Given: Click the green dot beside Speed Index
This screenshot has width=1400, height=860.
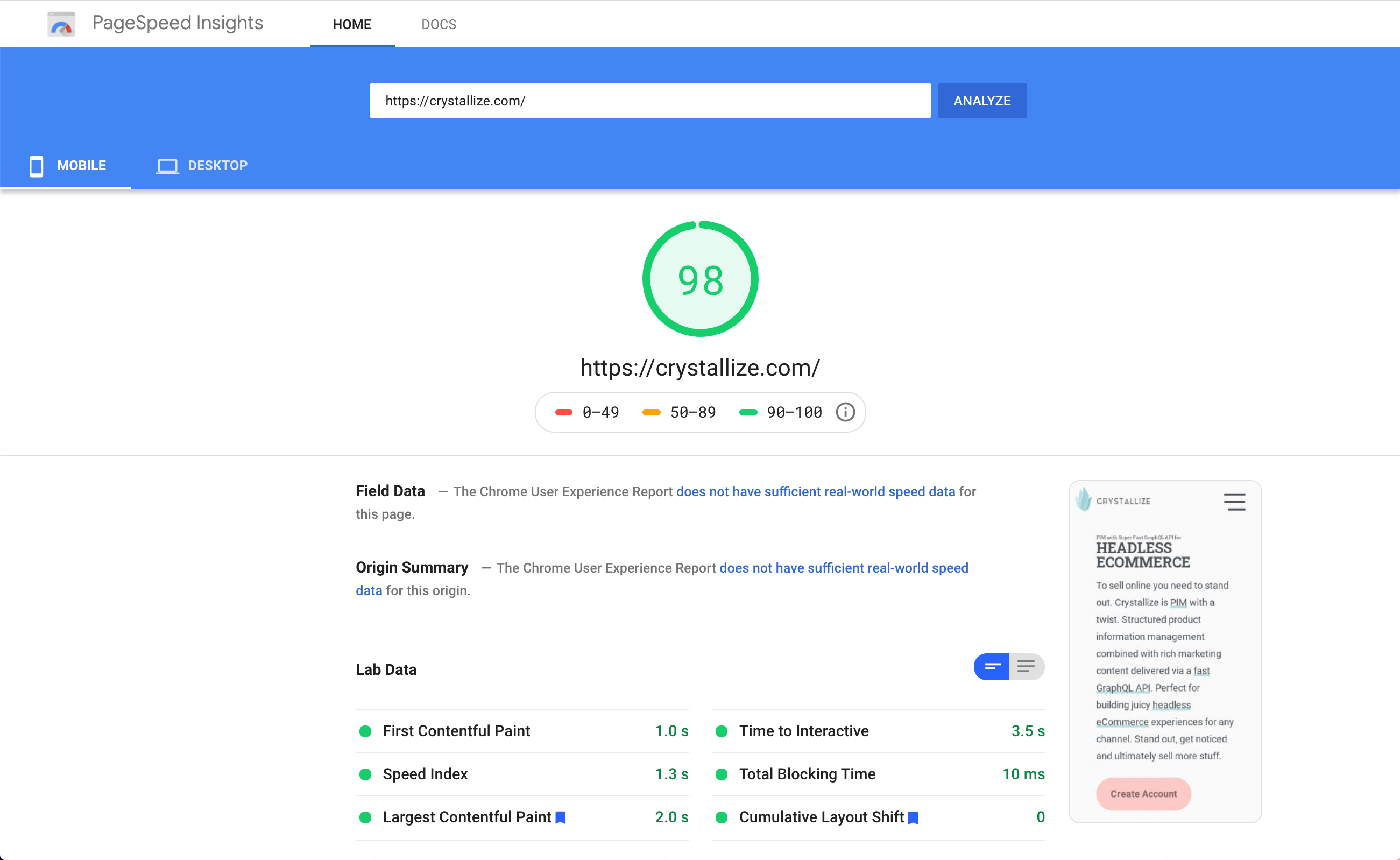Looking at the screenshot, I should [x=366, y=774].
